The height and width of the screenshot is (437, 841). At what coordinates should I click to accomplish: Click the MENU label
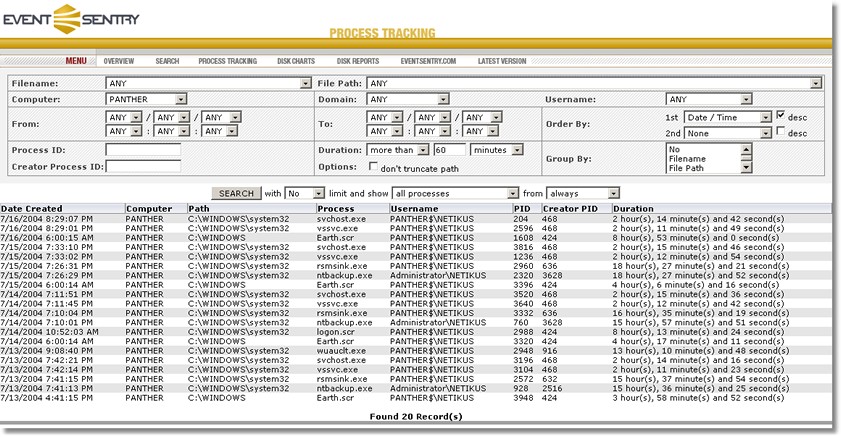[x=76, y=61]
